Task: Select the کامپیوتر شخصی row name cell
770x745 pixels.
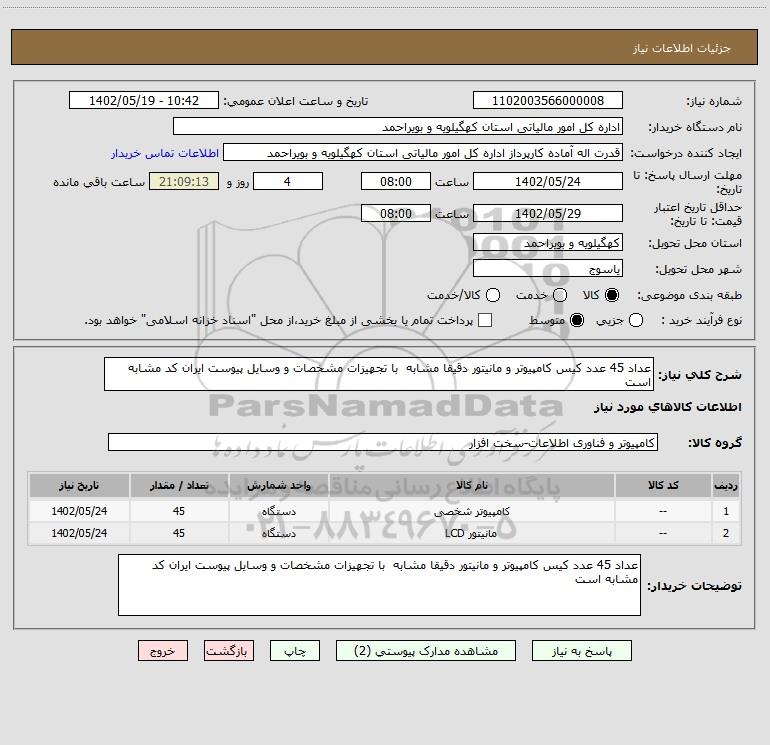Action: click(471, 511)
